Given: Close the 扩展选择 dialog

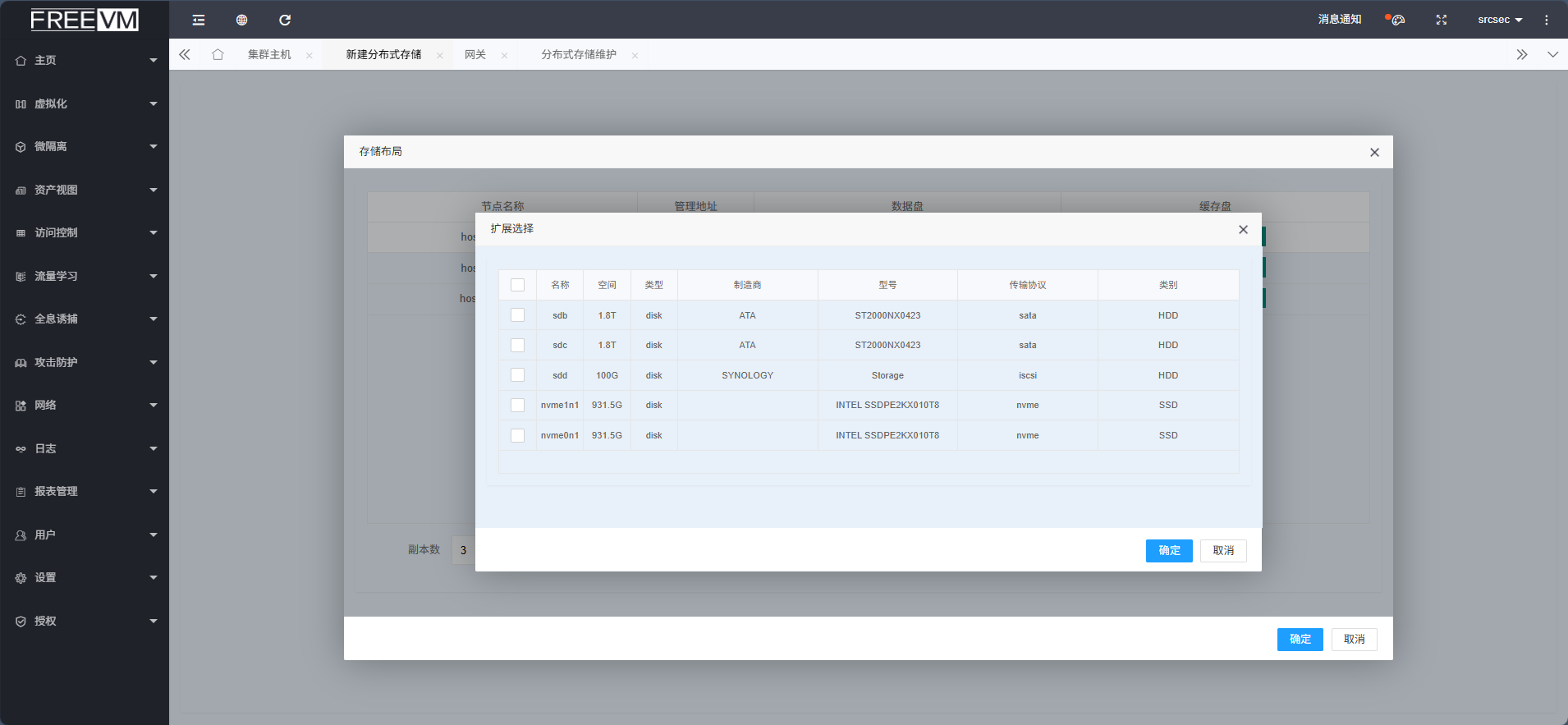Looking at the screenshot, I should [x=1243, y=230].
